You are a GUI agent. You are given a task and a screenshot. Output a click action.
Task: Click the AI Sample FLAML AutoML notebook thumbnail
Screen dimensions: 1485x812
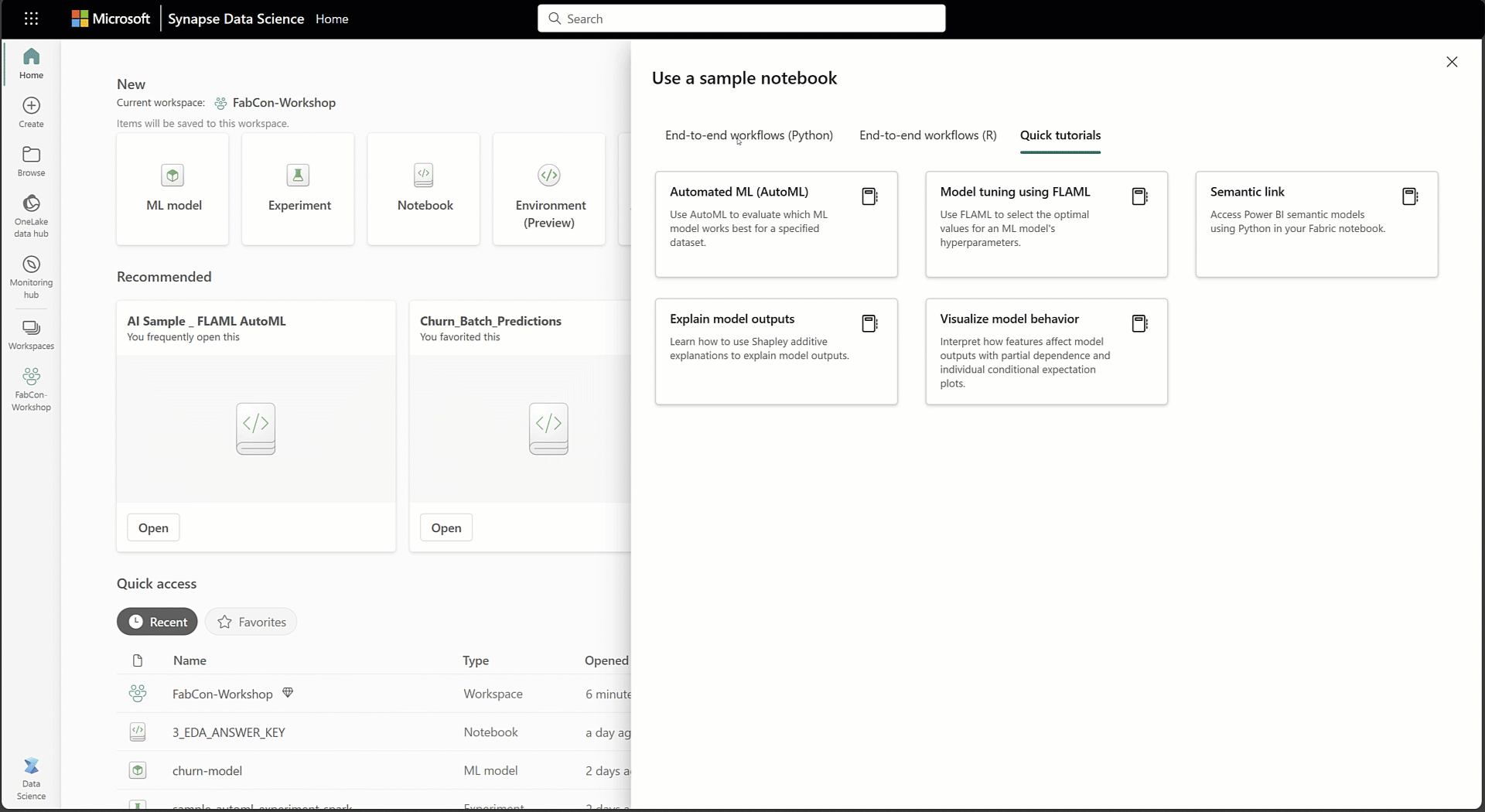pyautogui.click(x=256, y=428)
